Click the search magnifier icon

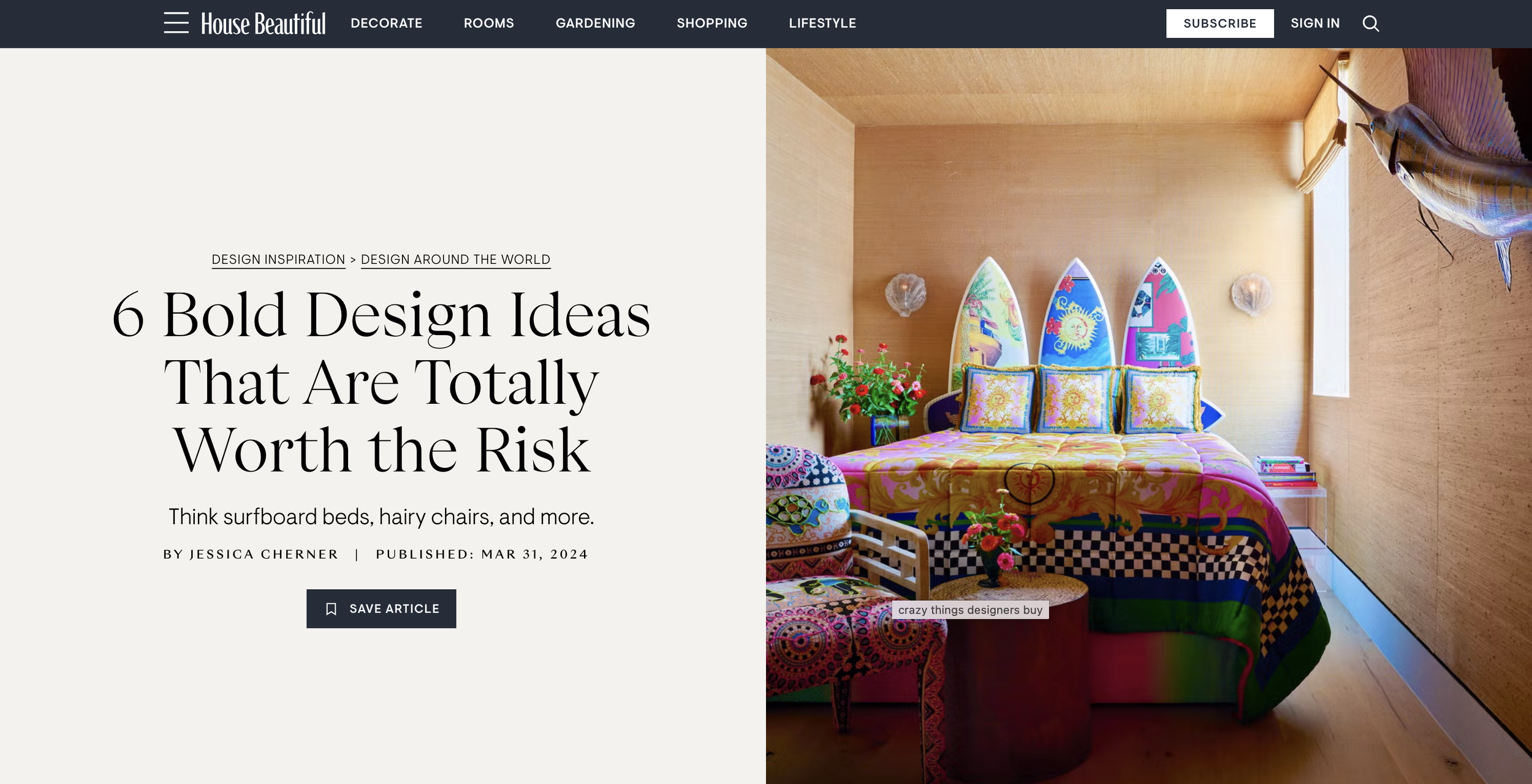(1370, 23)
